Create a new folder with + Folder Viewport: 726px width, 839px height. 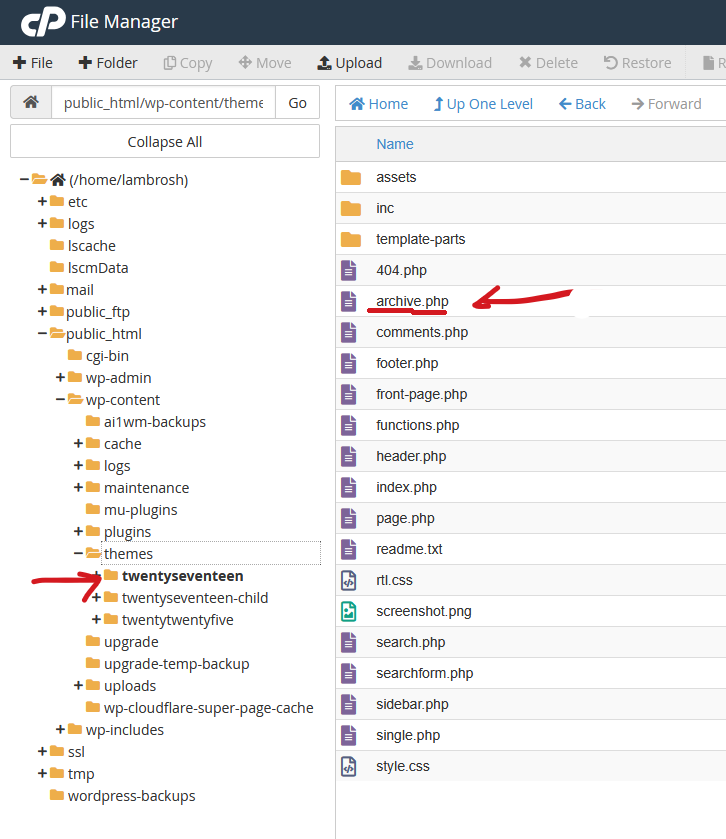[x=108, y=62]
